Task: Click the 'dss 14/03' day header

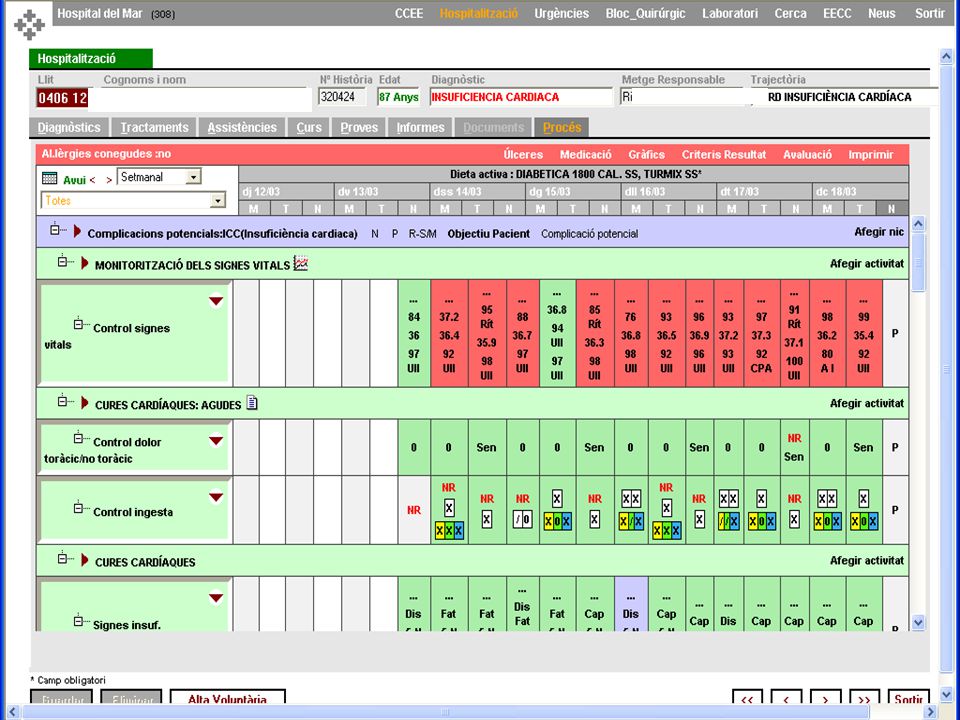Action: pyautogui.click(x=478, y=192)
